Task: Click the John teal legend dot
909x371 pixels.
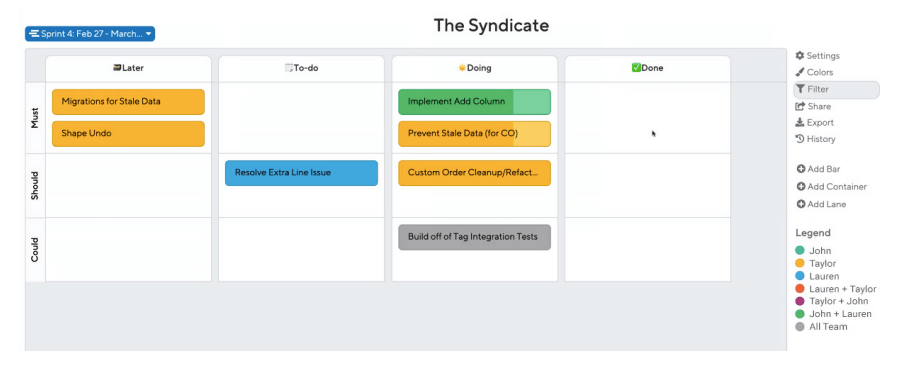Action: pos(800,251)
